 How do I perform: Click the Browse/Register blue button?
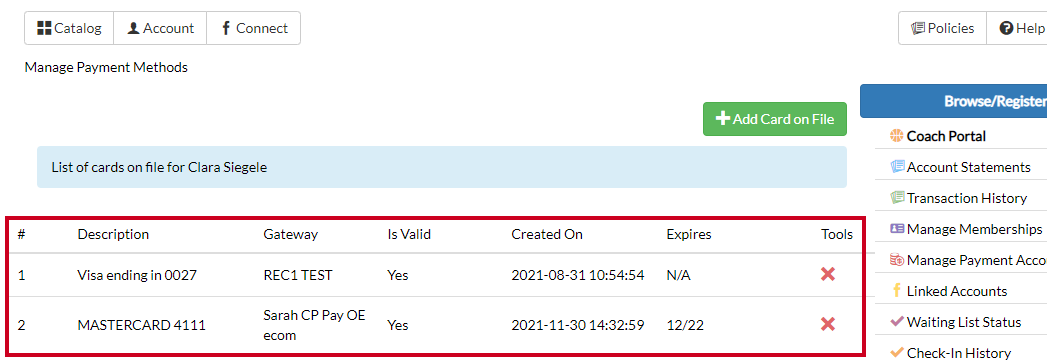[x=954, y=101]
